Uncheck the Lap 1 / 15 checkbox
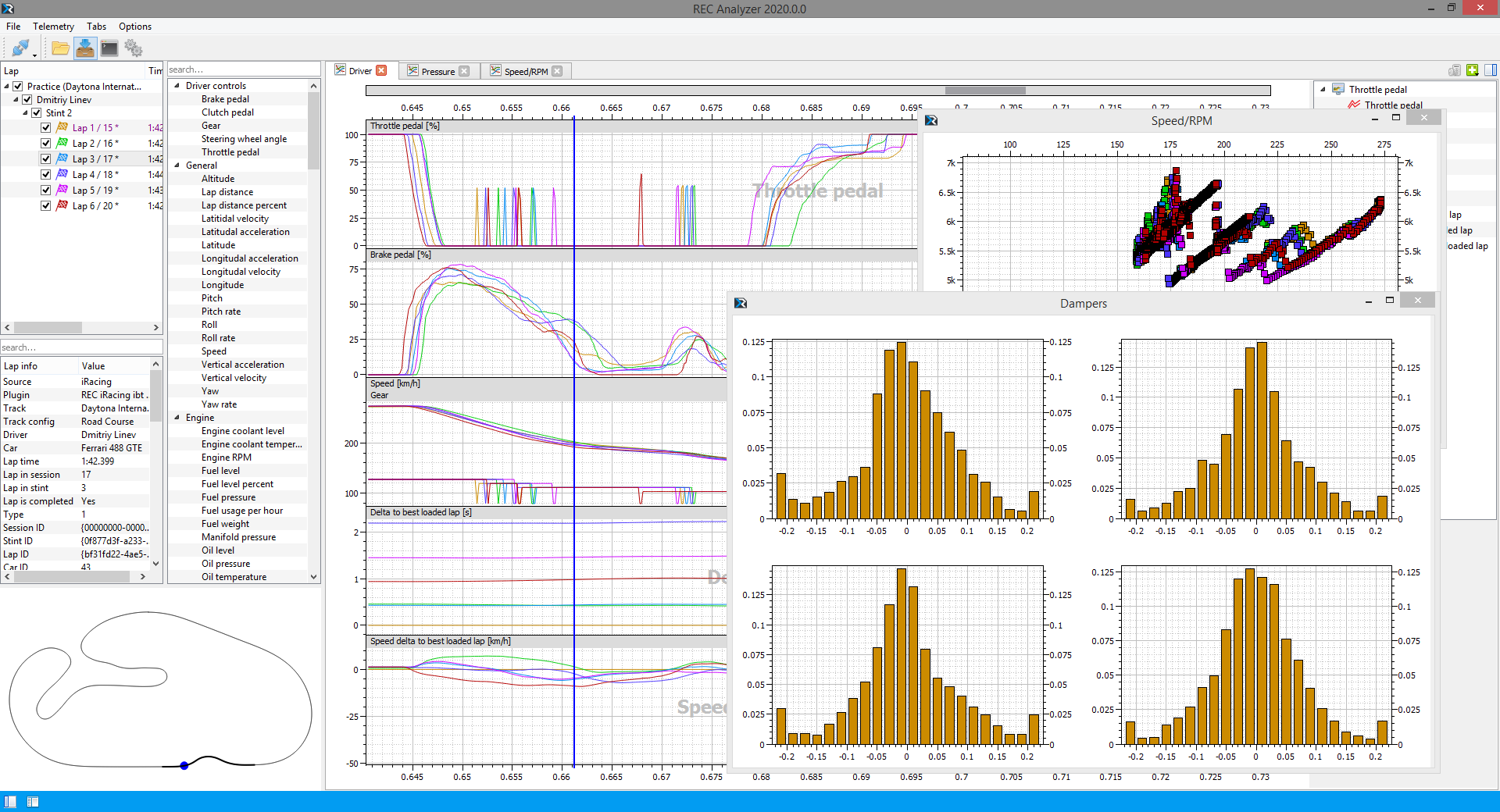This screenshot has height=812, width=1500. 46,128
